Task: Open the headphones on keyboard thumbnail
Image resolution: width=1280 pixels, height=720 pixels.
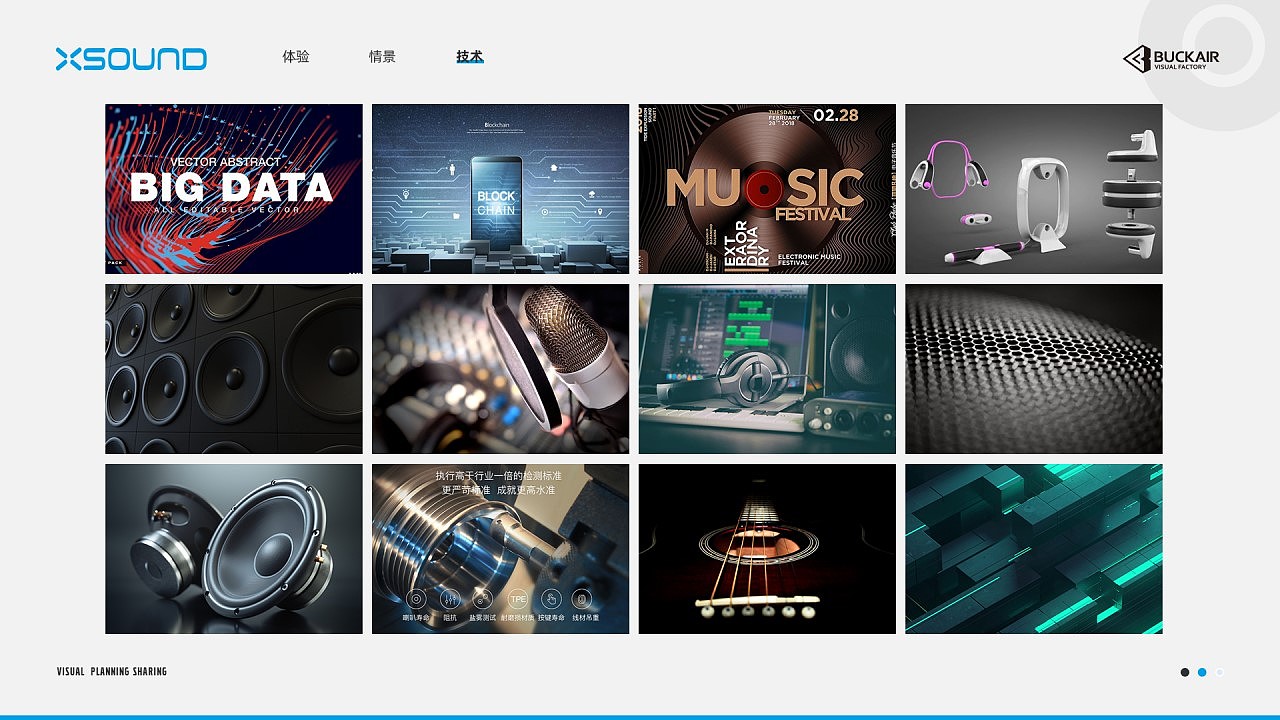Action: click(768, 369)
